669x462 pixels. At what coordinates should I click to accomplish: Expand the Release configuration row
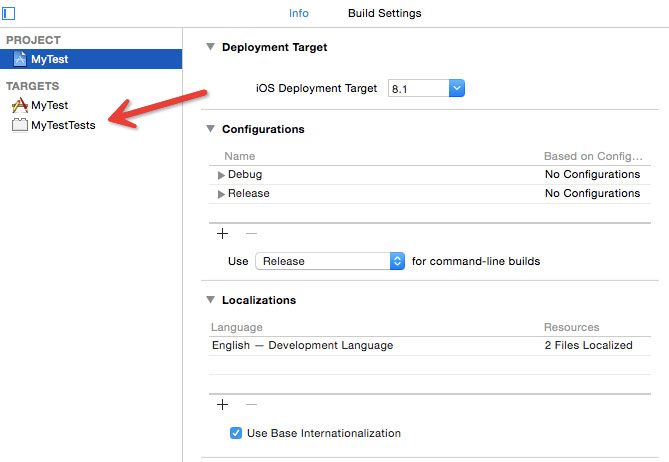coord(221,194)
